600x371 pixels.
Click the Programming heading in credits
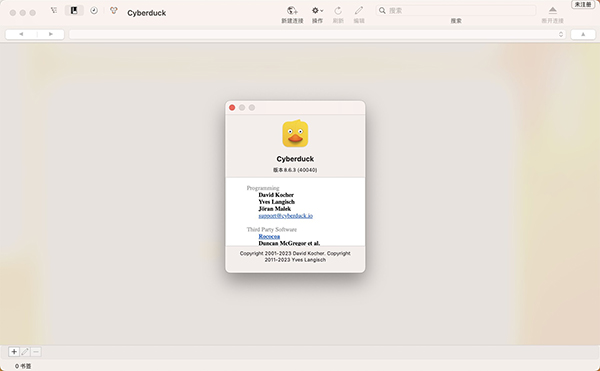[263, 188]
